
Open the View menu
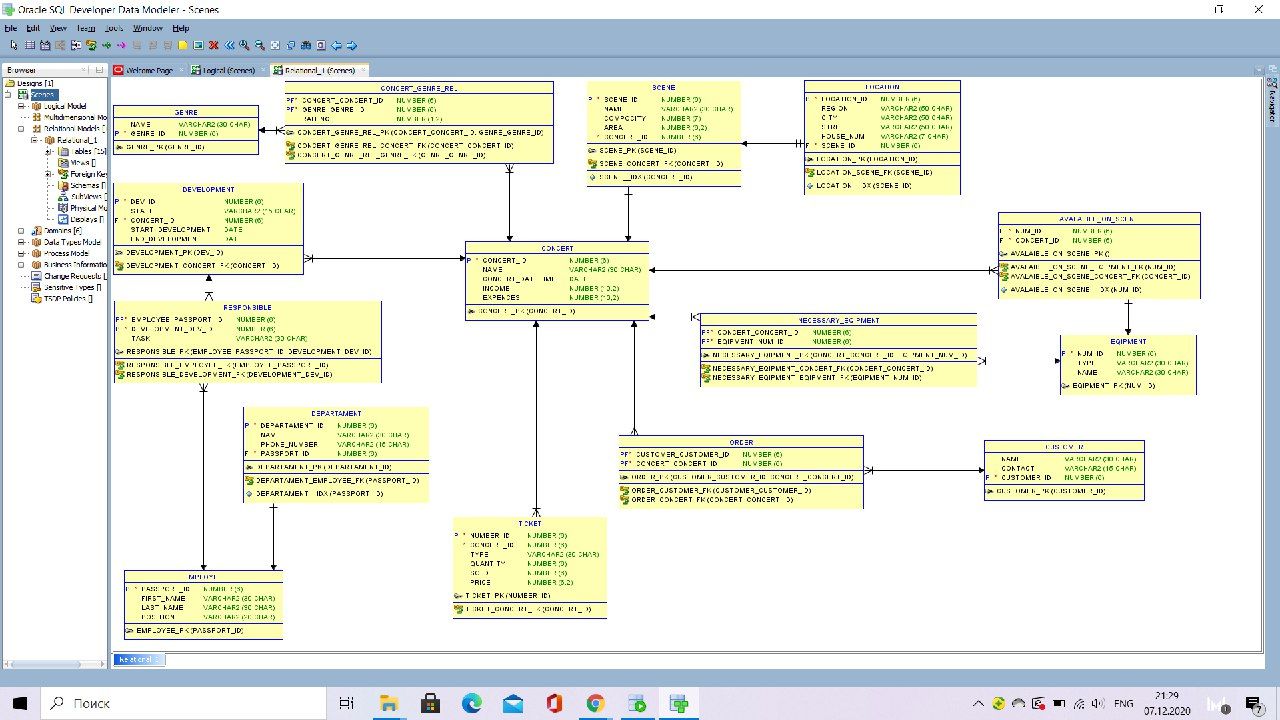[58, 28]
